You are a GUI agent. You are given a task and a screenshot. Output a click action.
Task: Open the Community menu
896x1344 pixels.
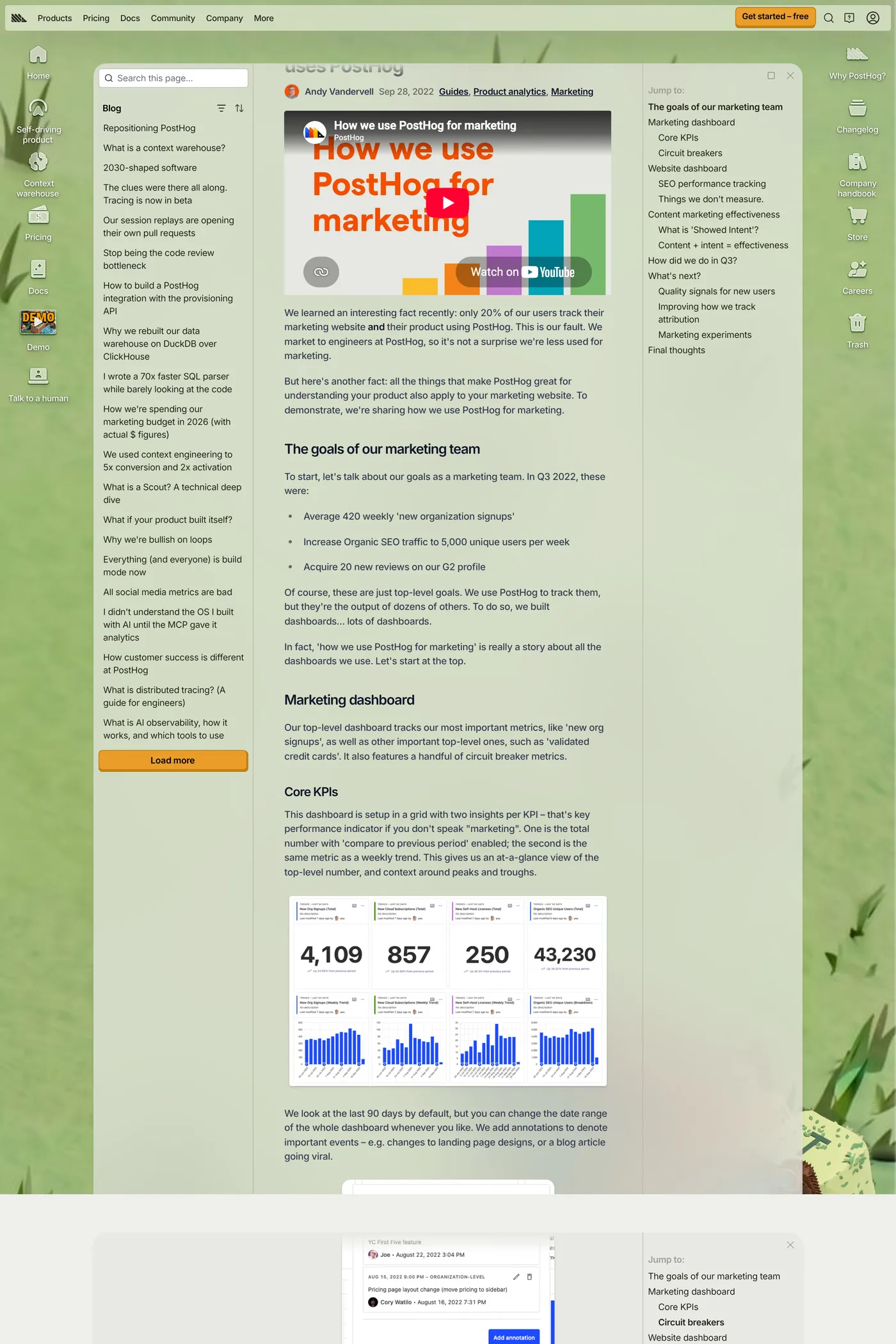click(x=173, y=18)
